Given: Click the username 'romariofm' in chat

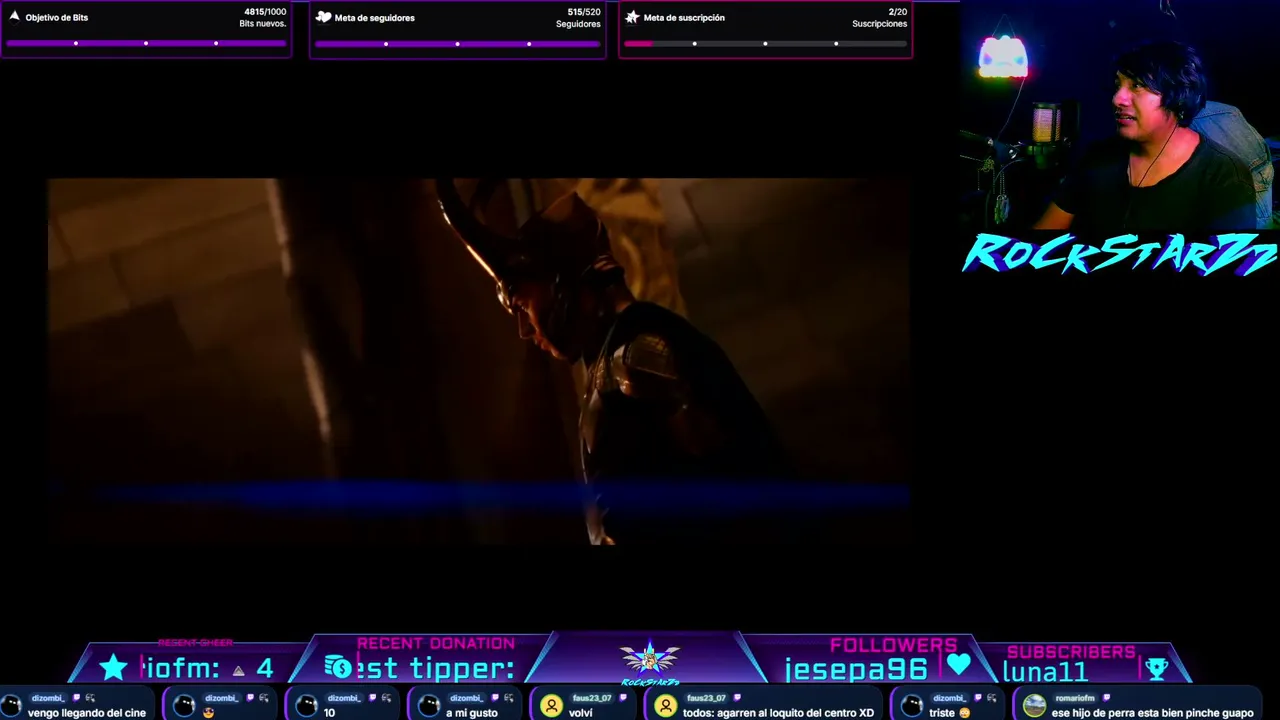Looking at the screenshot, I should click(x=1075, y=698).
